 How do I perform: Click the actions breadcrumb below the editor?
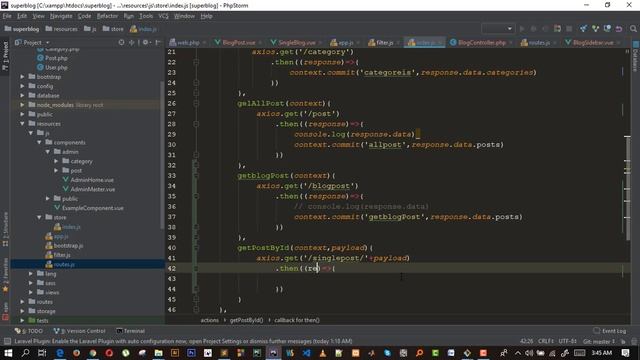coord(209,320)
